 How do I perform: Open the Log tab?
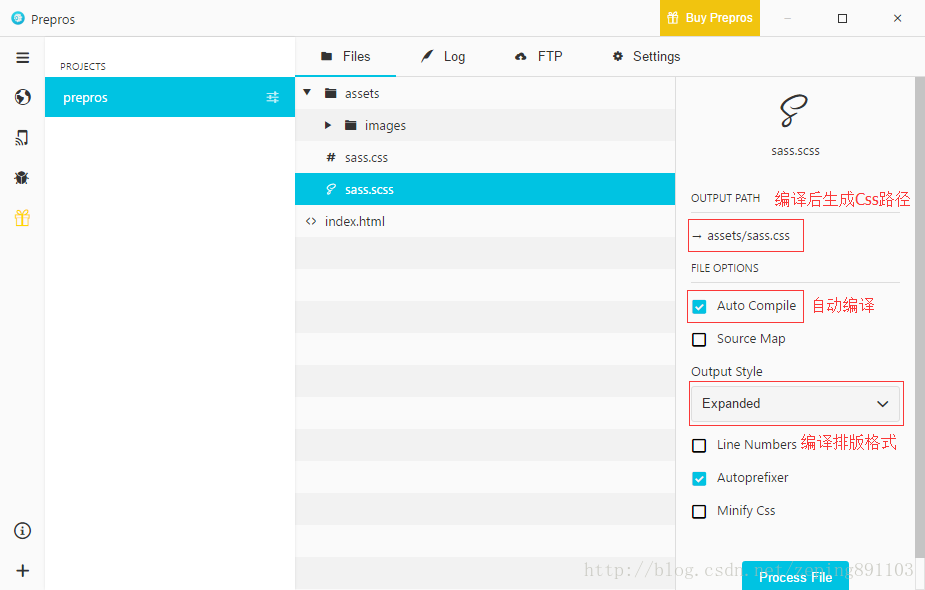[x=443, y=57]
